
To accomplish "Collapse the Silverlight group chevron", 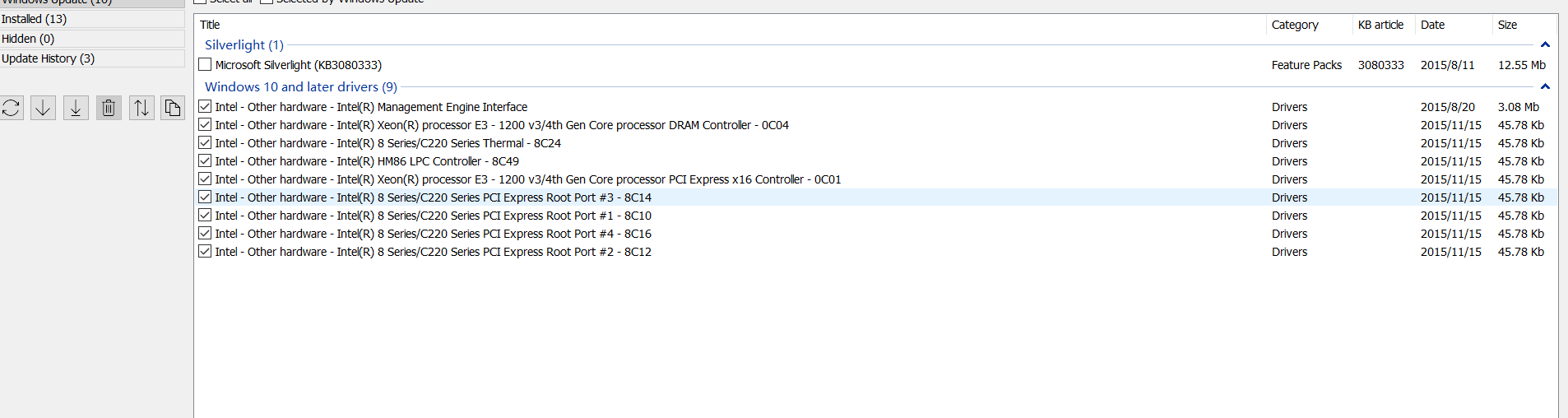I will coord(1545,45).
